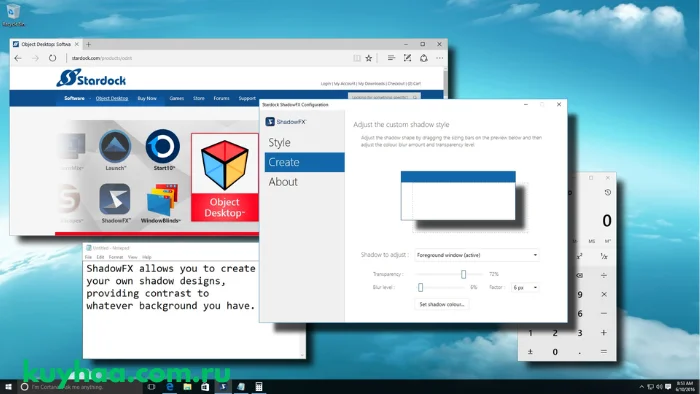Click Calculator multiply key
This screenshot has height=394, width=700.
click(604, 294)
